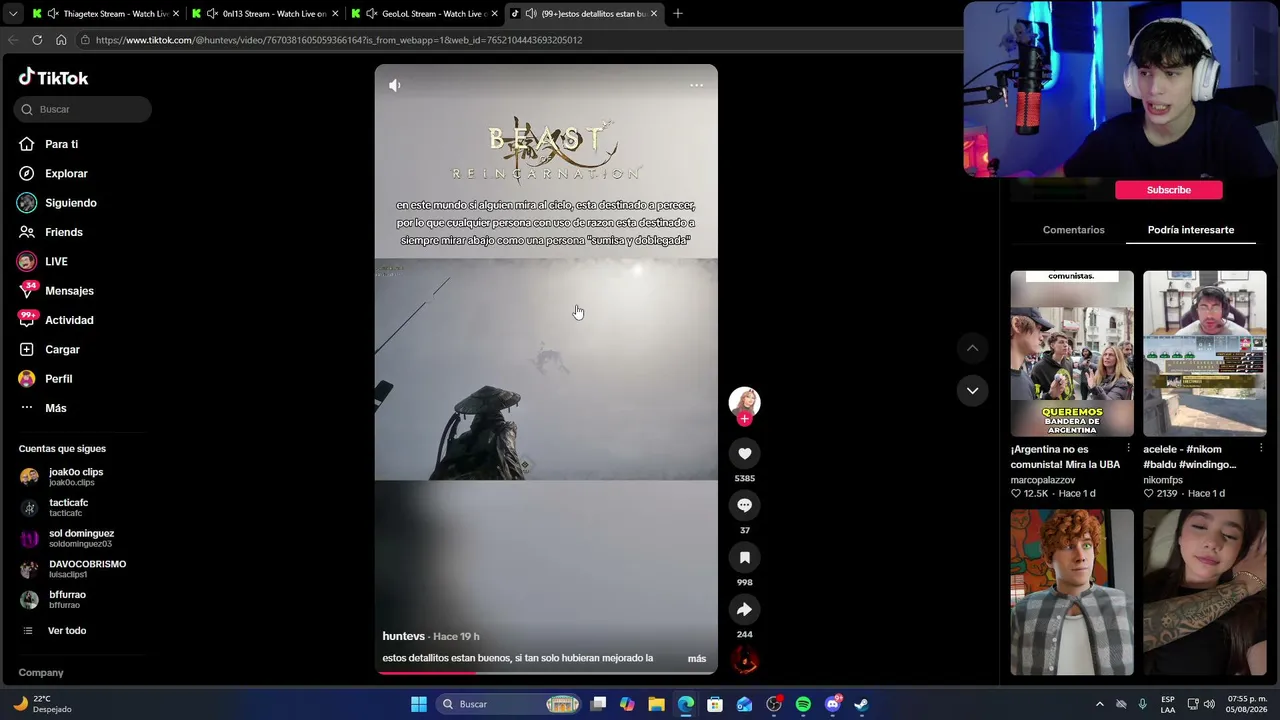This screenshot has width=1280, height=720.
Task: Open a new browser tab
Action: coord(678,14)
